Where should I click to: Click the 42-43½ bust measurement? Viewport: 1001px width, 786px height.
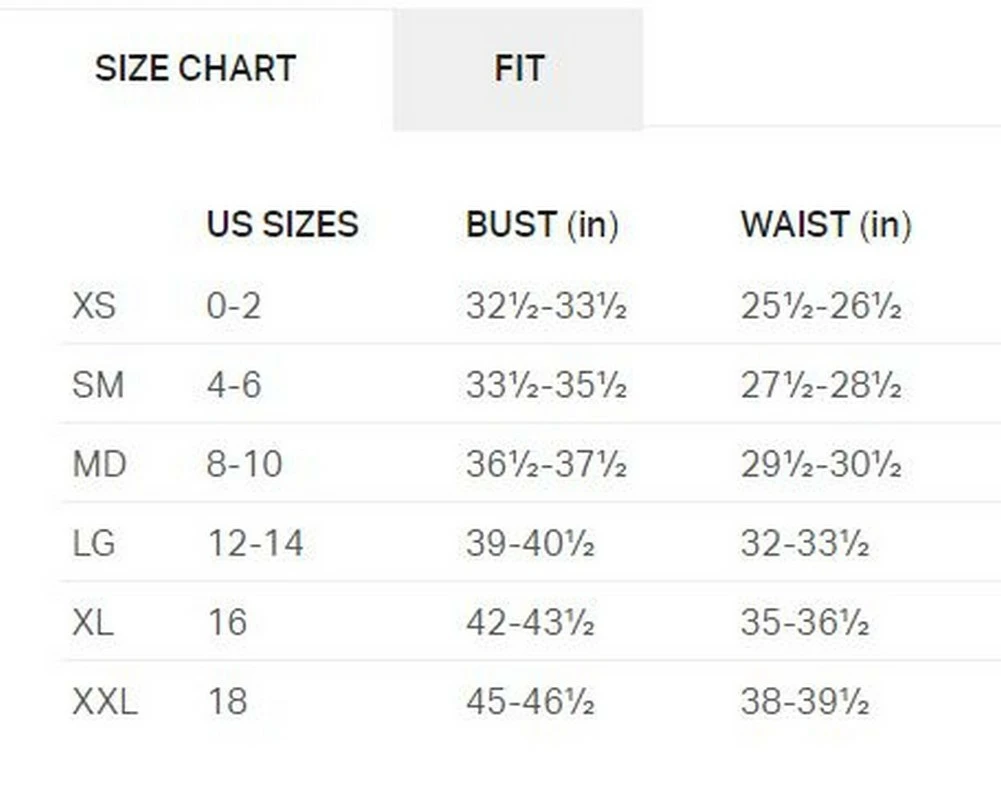(530, 623)
